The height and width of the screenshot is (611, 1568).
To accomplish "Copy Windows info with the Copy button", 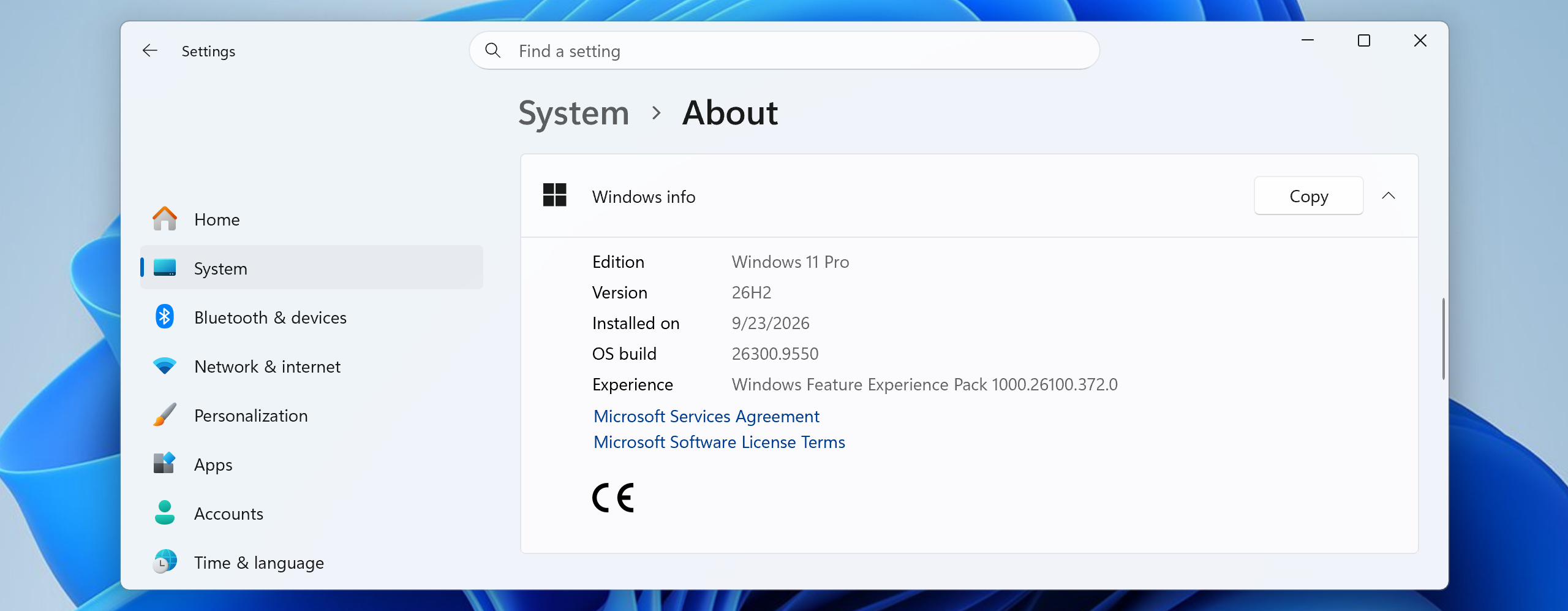I will (x=1308, y=196).
